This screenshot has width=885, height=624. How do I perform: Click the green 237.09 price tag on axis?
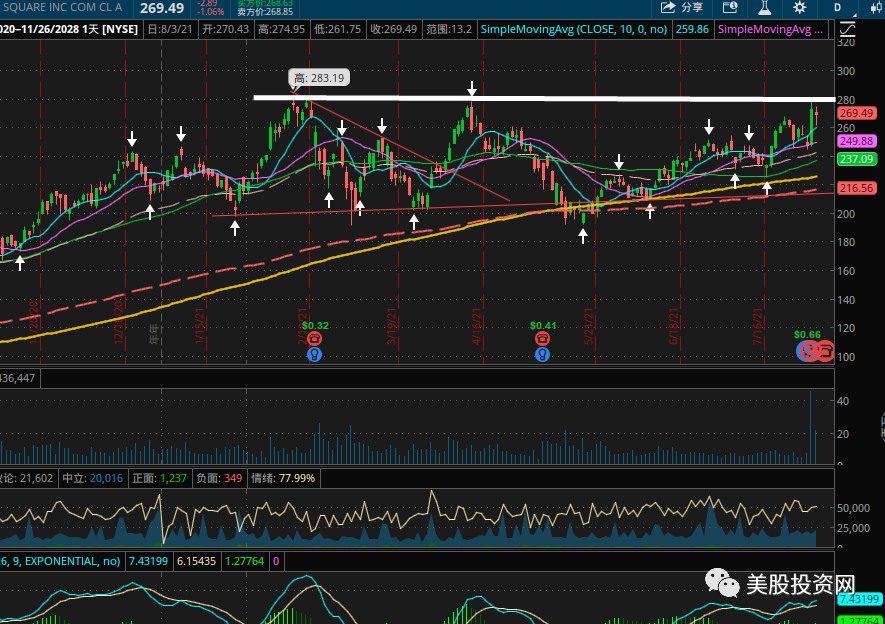pos(856,159)
